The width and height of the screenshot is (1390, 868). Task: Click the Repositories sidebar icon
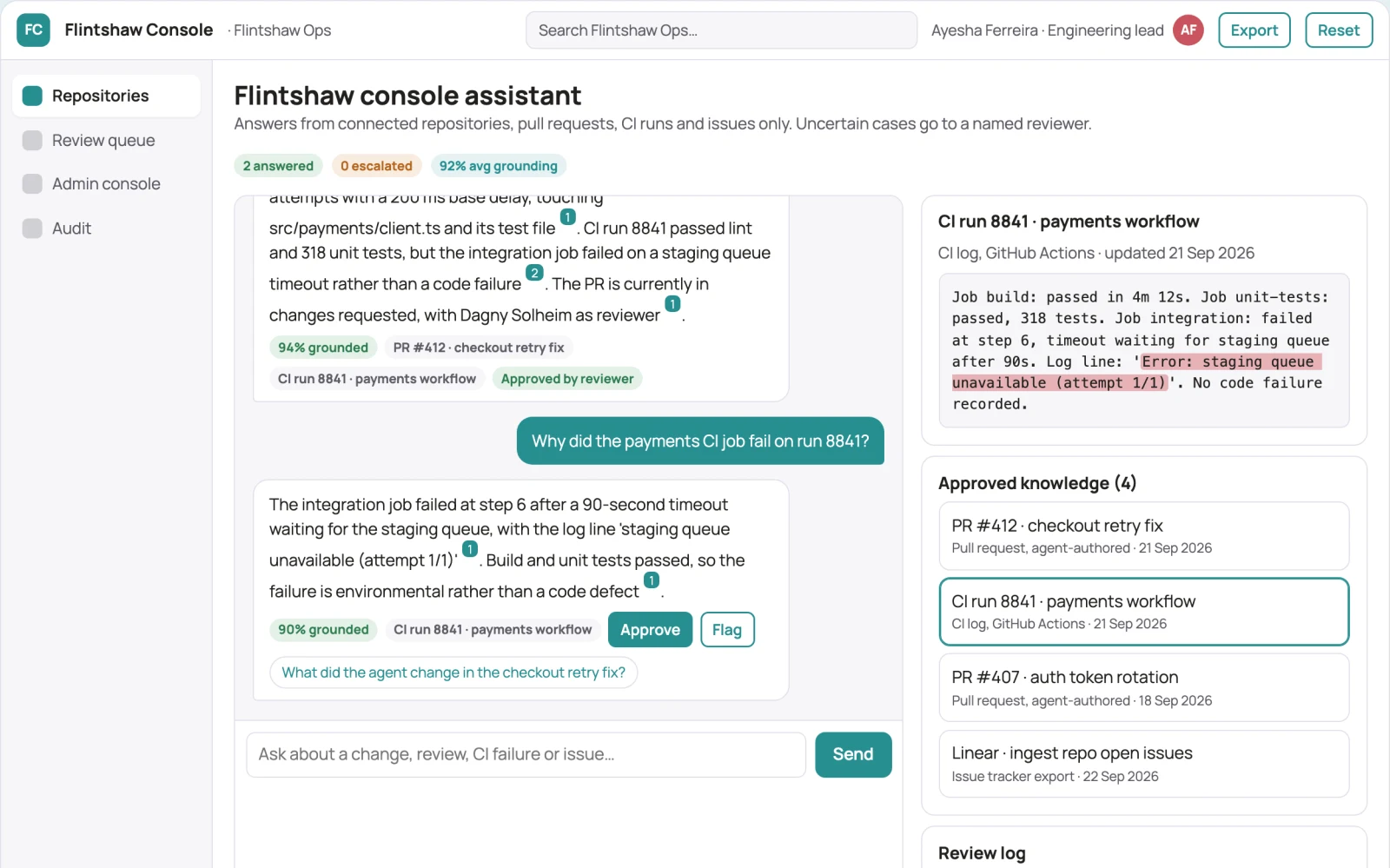(32, 96)
